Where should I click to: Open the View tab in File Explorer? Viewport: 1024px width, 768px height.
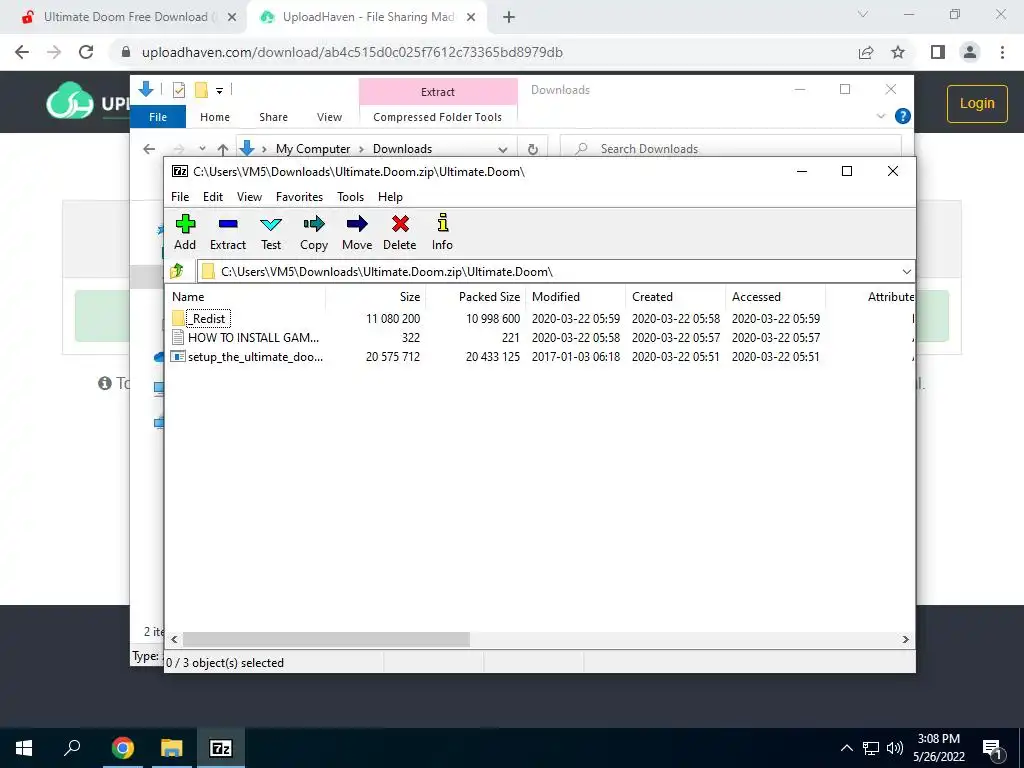[329, 117]
